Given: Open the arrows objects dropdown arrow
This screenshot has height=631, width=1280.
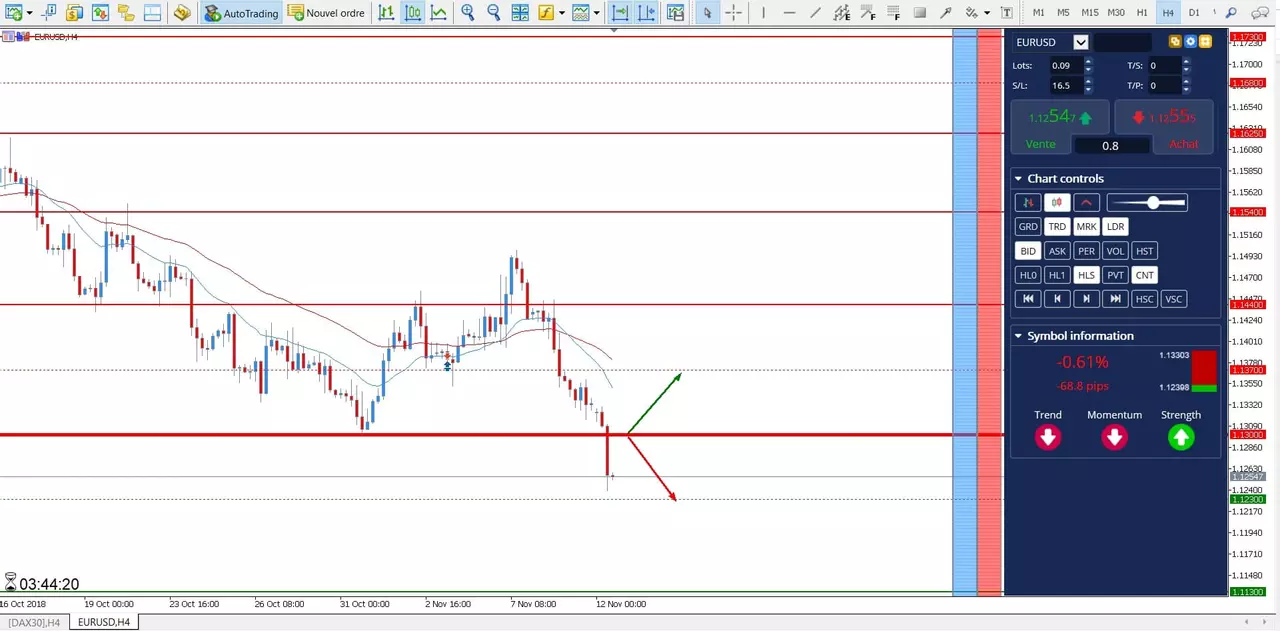Looking at the screenshot, I should click(x=987, y=13).
